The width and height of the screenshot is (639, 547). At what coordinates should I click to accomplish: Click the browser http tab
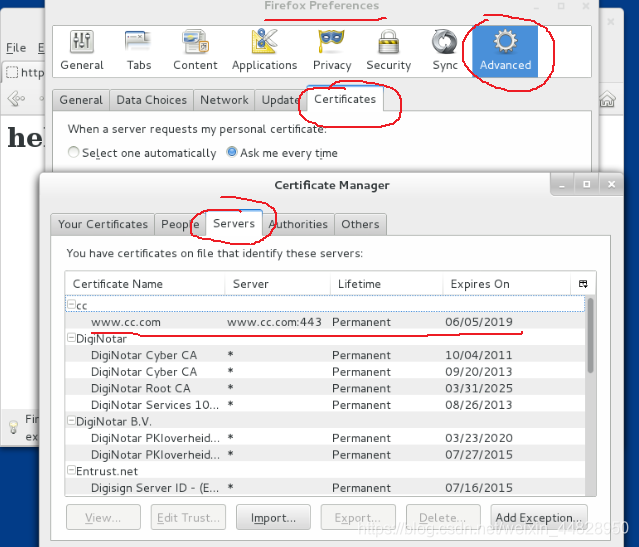(24, 73)
